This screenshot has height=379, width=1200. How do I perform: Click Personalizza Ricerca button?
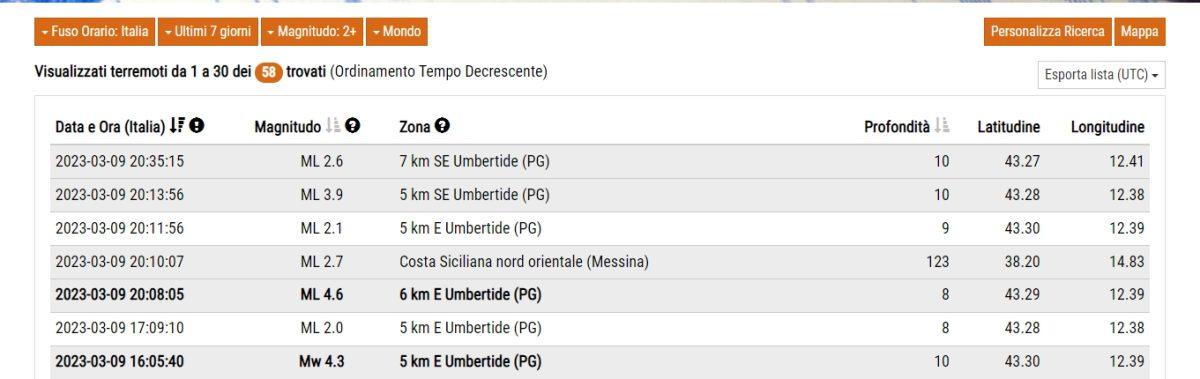tap(1047, 32)
